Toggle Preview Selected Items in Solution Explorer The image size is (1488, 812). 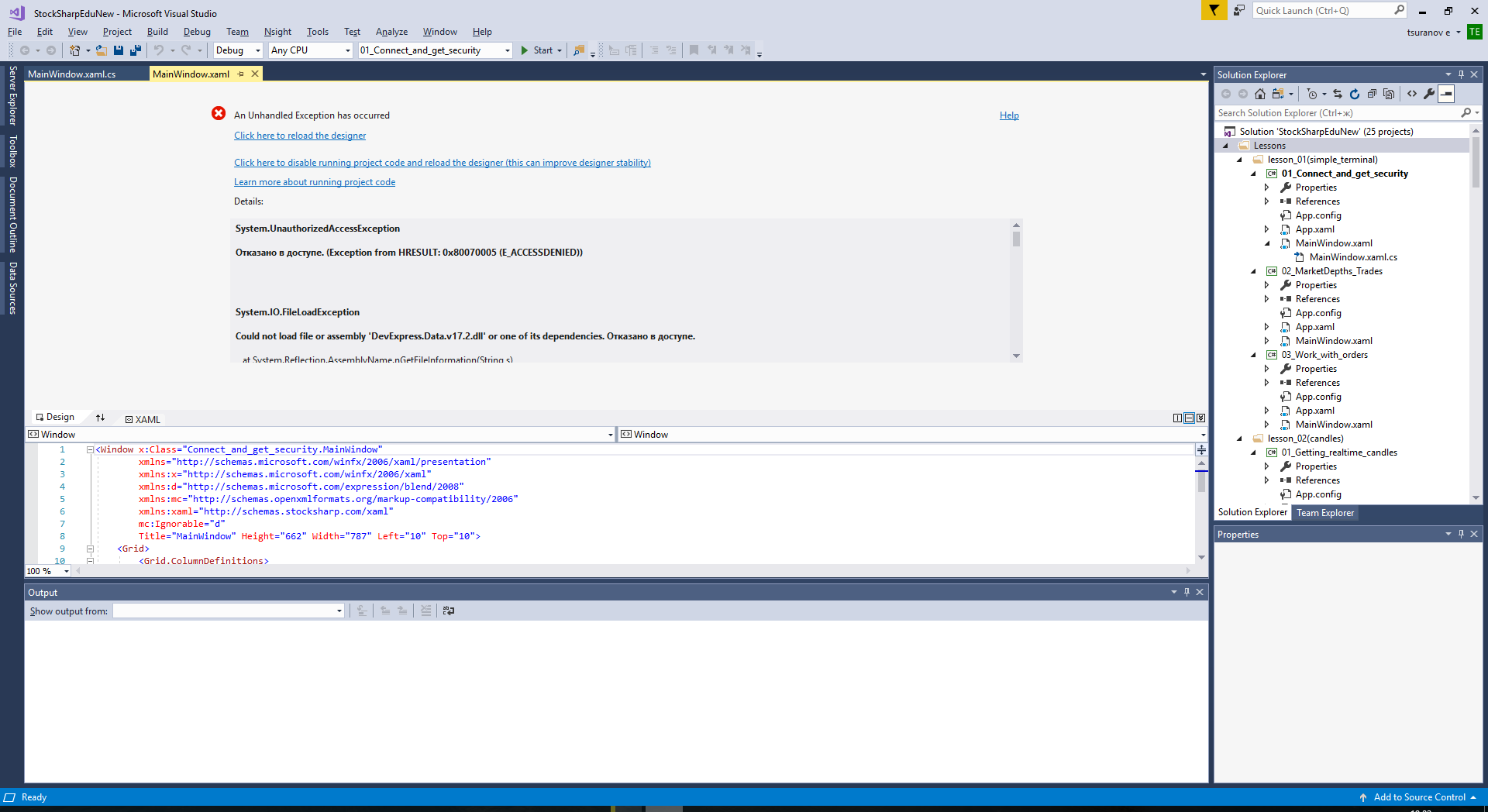1446,94
